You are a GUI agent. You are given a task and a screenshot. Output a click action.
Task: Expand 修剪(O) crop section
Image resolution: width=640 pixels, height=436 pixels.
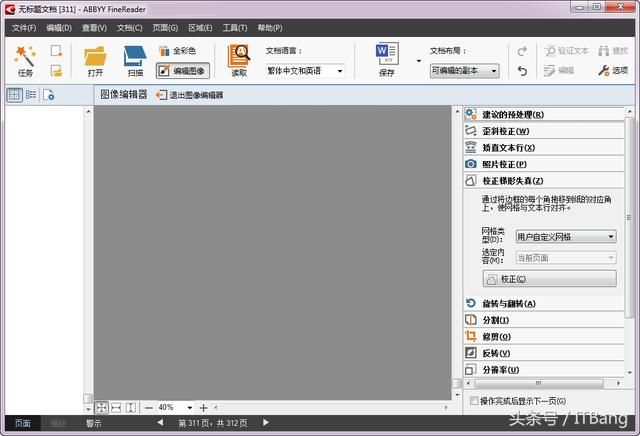tap(544, 337)
